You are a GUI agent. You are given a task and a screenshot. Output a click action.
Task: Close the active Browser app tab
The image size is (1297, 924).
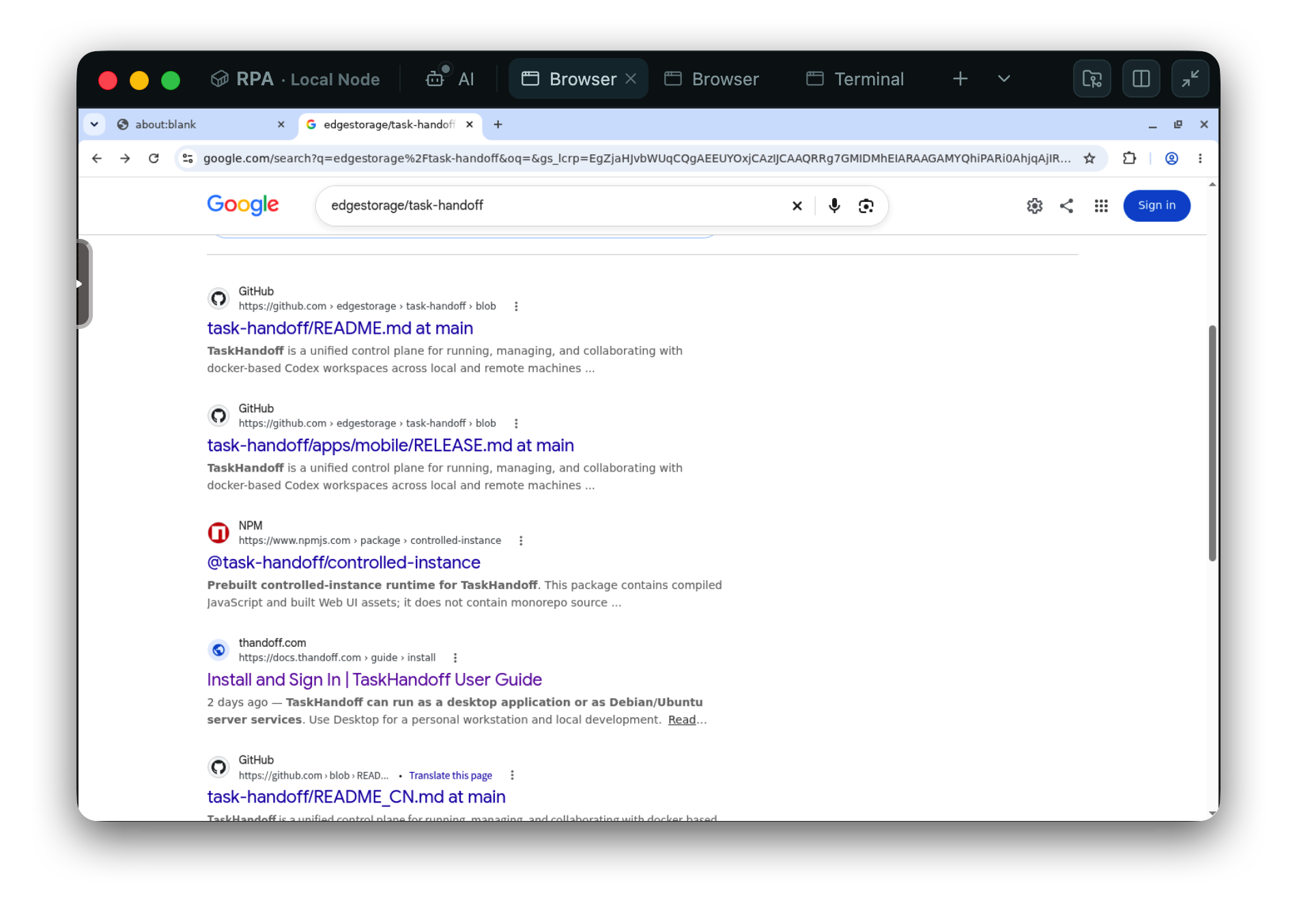[x=631, y=78]
